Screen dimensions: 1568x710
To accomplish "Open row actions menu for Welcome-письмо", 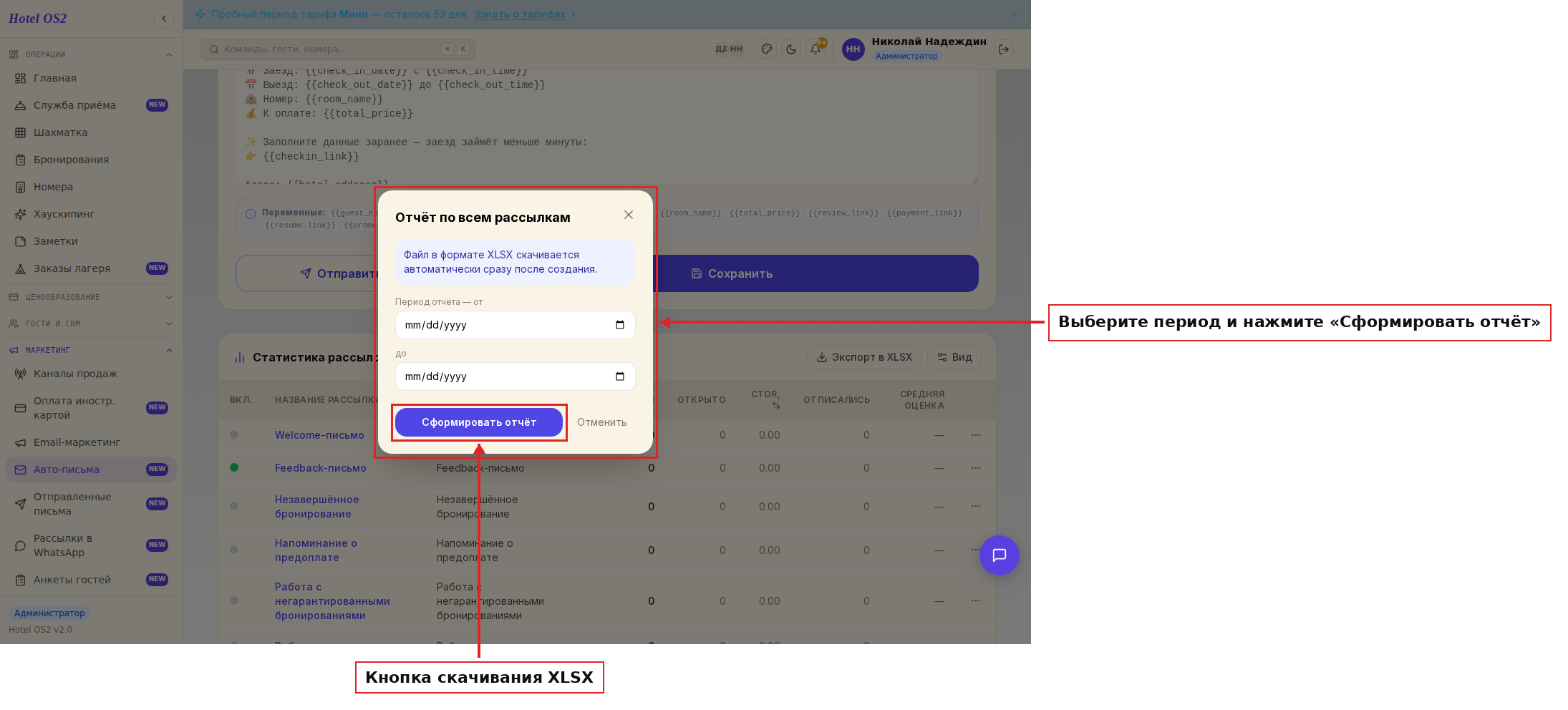I will pos(976,435).
